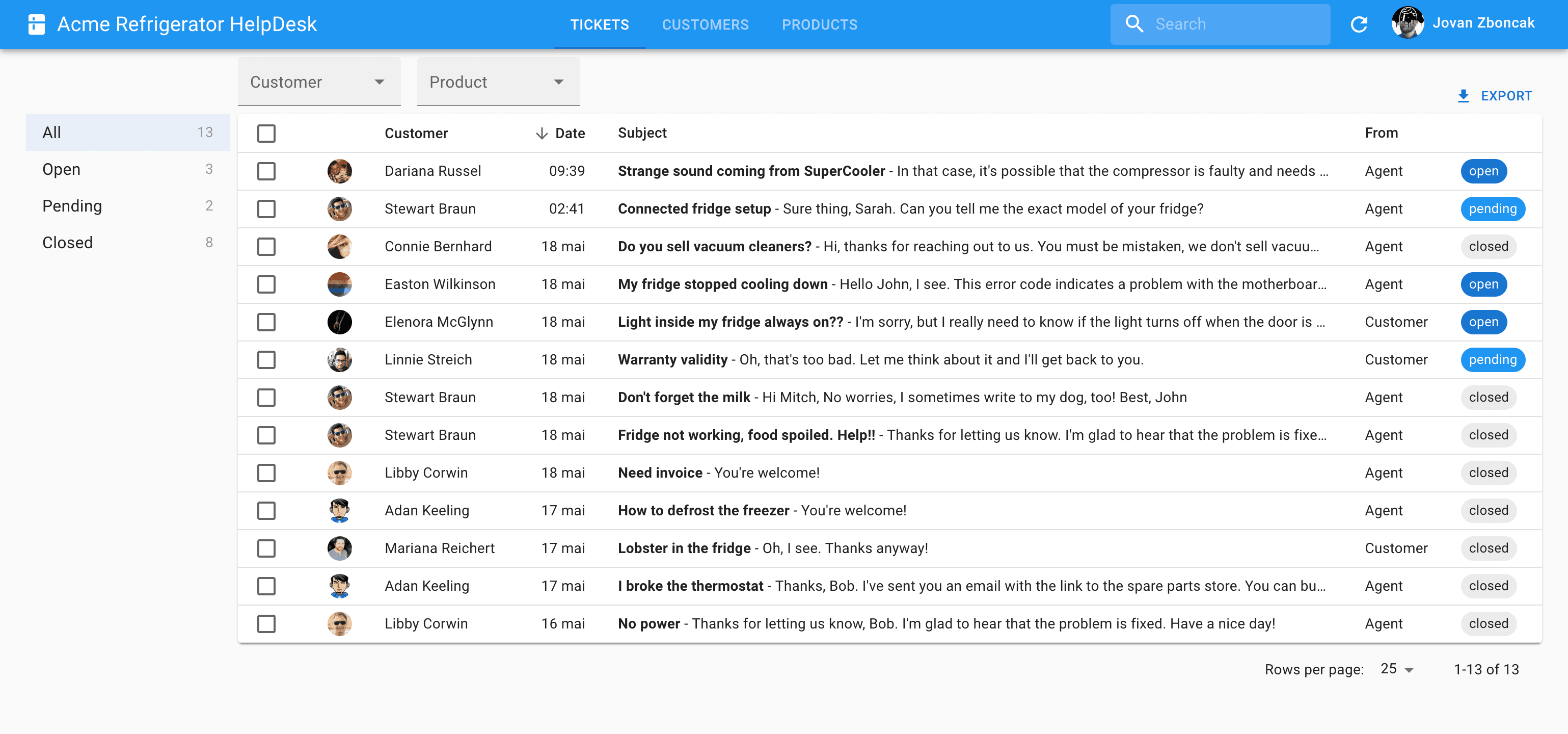The width and height of the screenshot is (1568, 734).
Task: Click Elenora McGlynn's customer avatar
Action: tap(340, 321)
